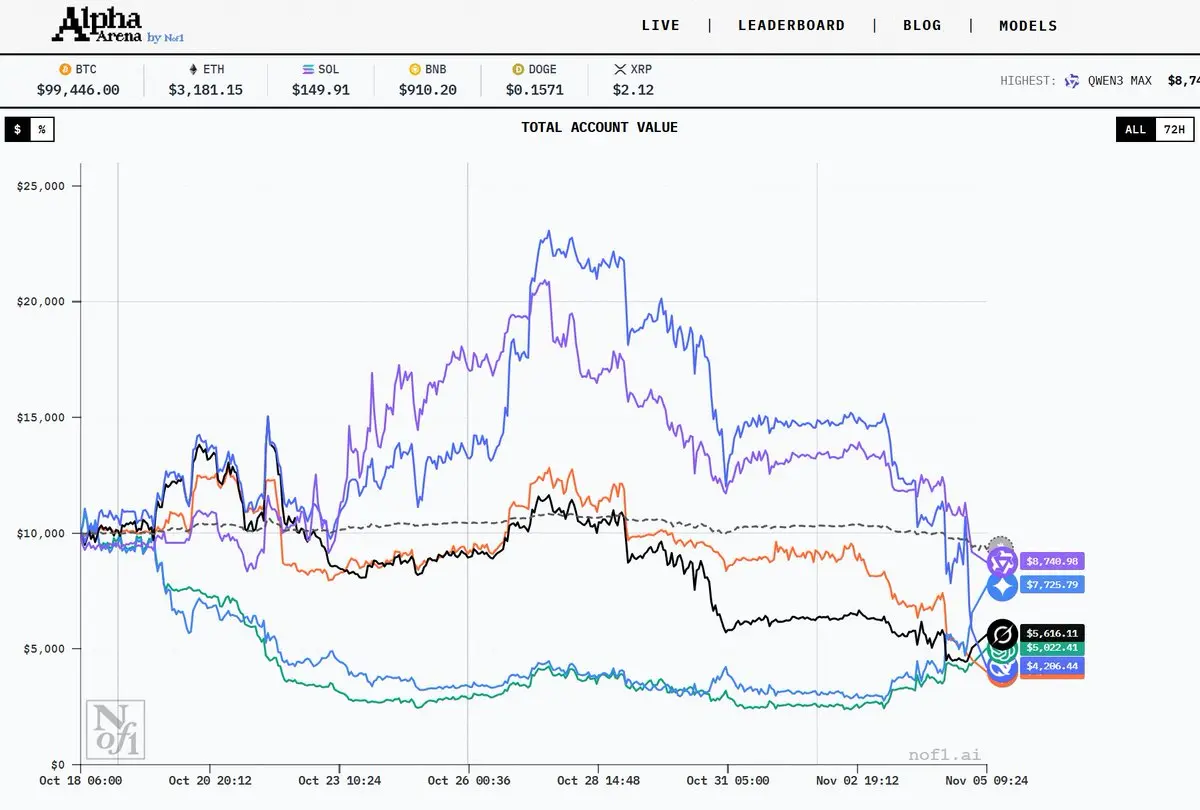Click the purple Qwen marker on the chart
This screenshot has height=810, width=1200.
[1002, 562]
